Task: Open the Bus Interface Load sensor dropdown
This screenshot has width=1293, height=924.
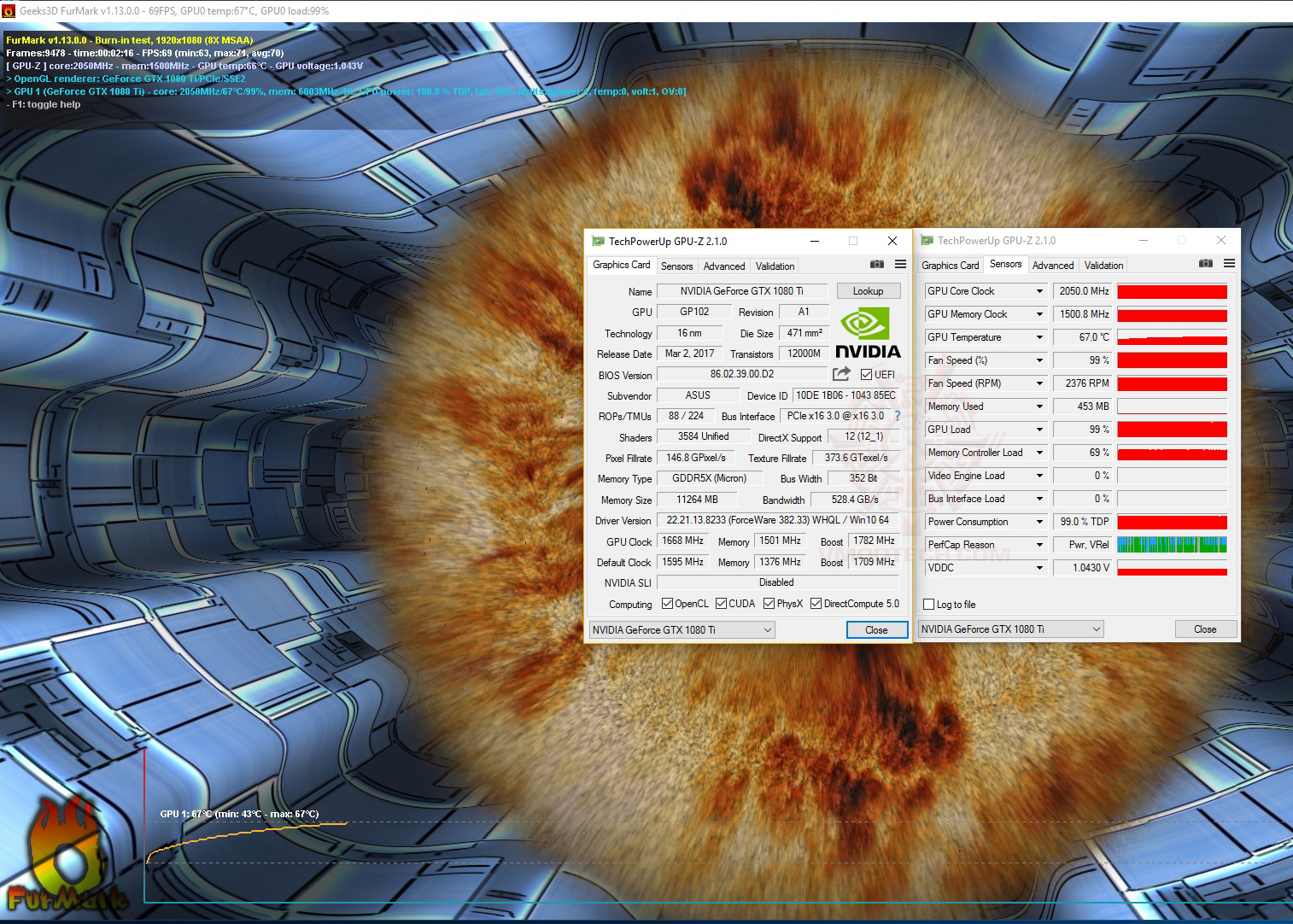Action: [1039, 499]
